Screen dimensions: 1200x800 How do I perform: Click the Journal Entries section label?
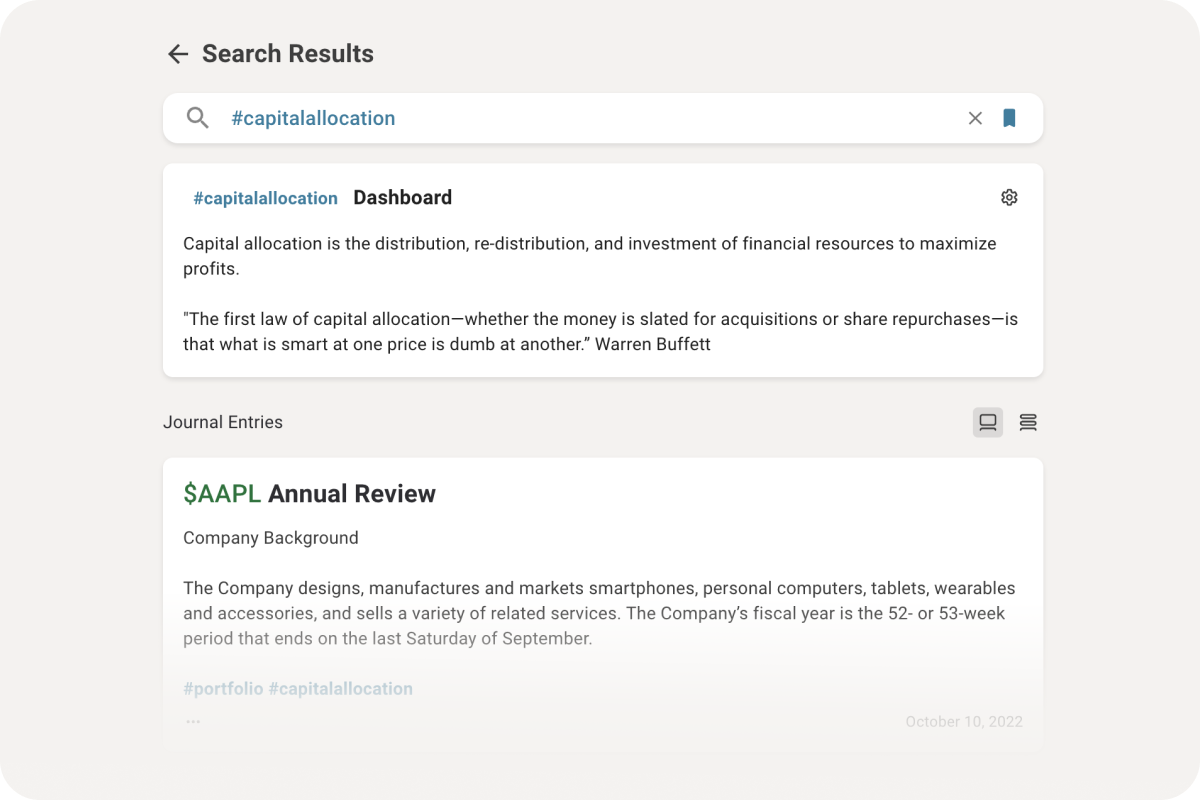[223, 422]
